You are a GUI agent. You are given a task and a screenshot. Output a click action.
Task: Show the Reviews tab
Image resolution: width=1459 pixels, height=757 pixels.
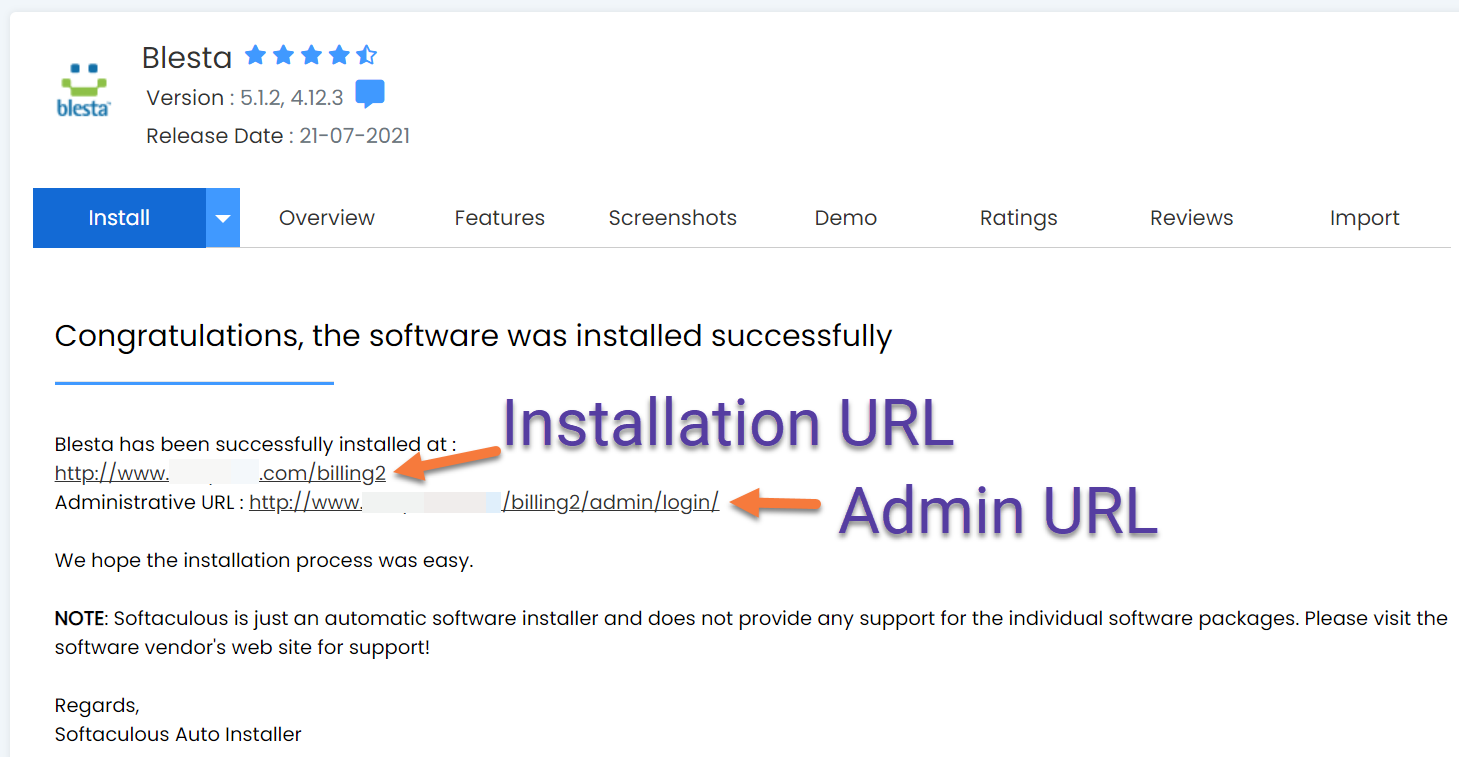click(1191, 218)
